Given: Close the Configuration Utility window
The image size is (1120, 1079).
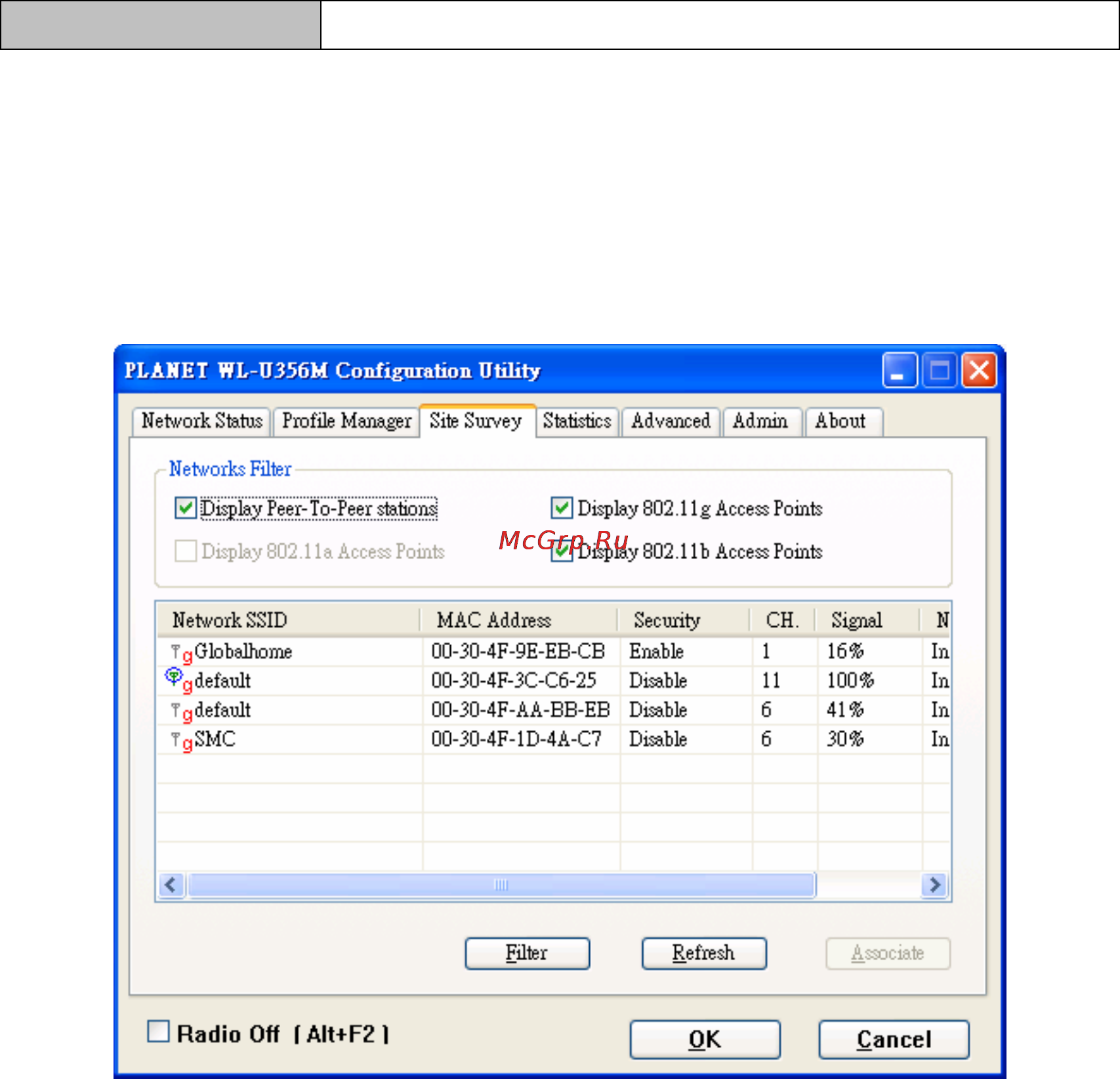Looking at the screenshot, I should [x=980, y=370].
